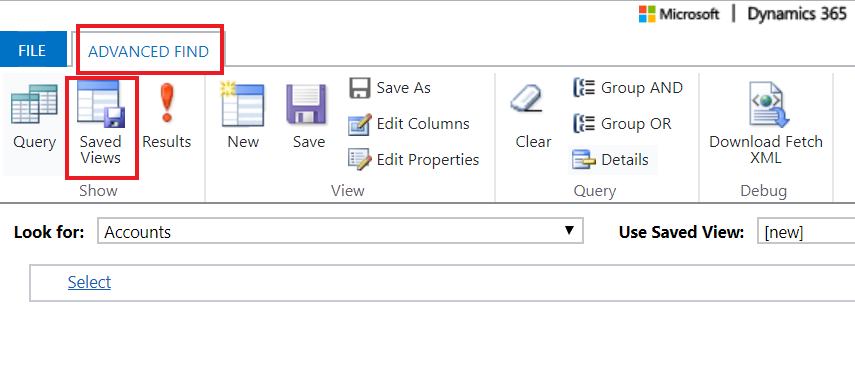
Task: Switch to the FILE tab
Action: 32,51
